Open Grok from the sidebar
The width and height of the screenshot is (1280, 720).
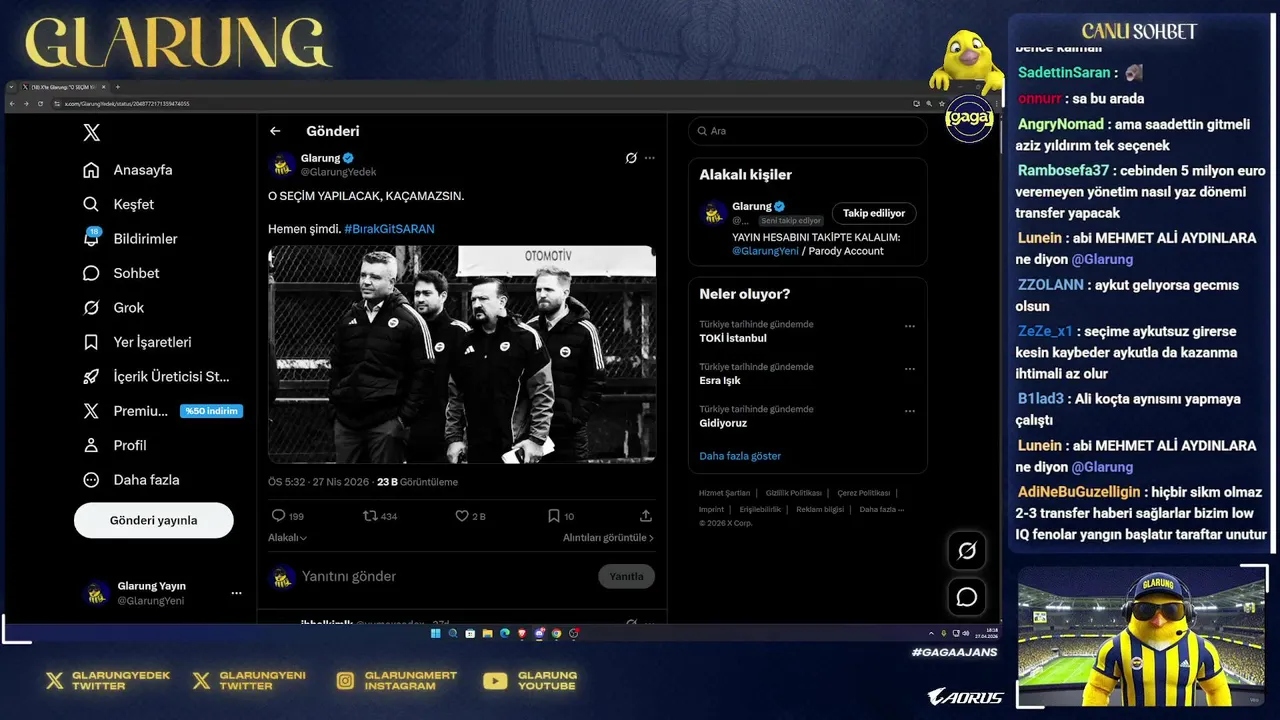click(113, 307)
